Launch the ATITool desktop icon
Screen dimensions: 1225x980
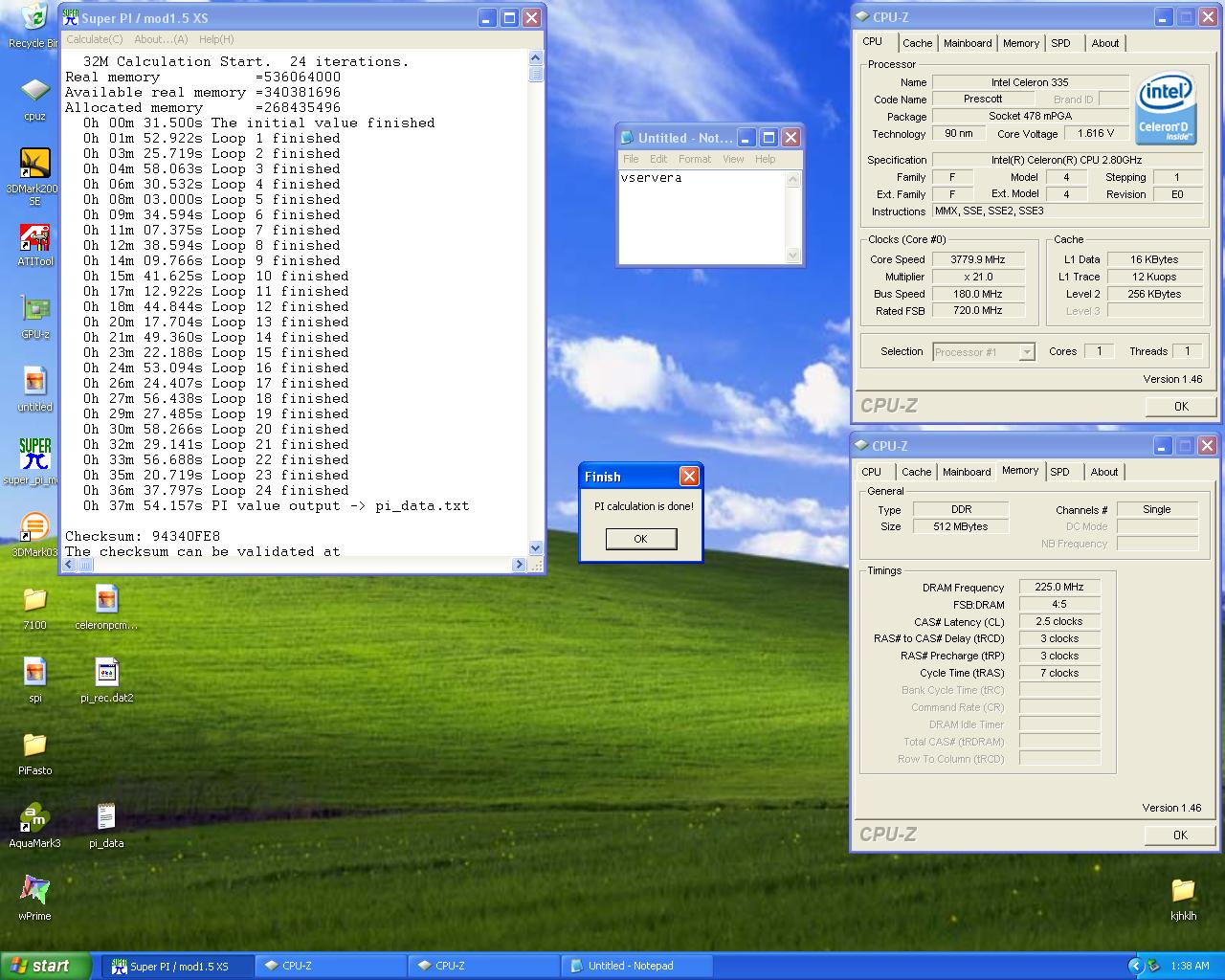34,237
